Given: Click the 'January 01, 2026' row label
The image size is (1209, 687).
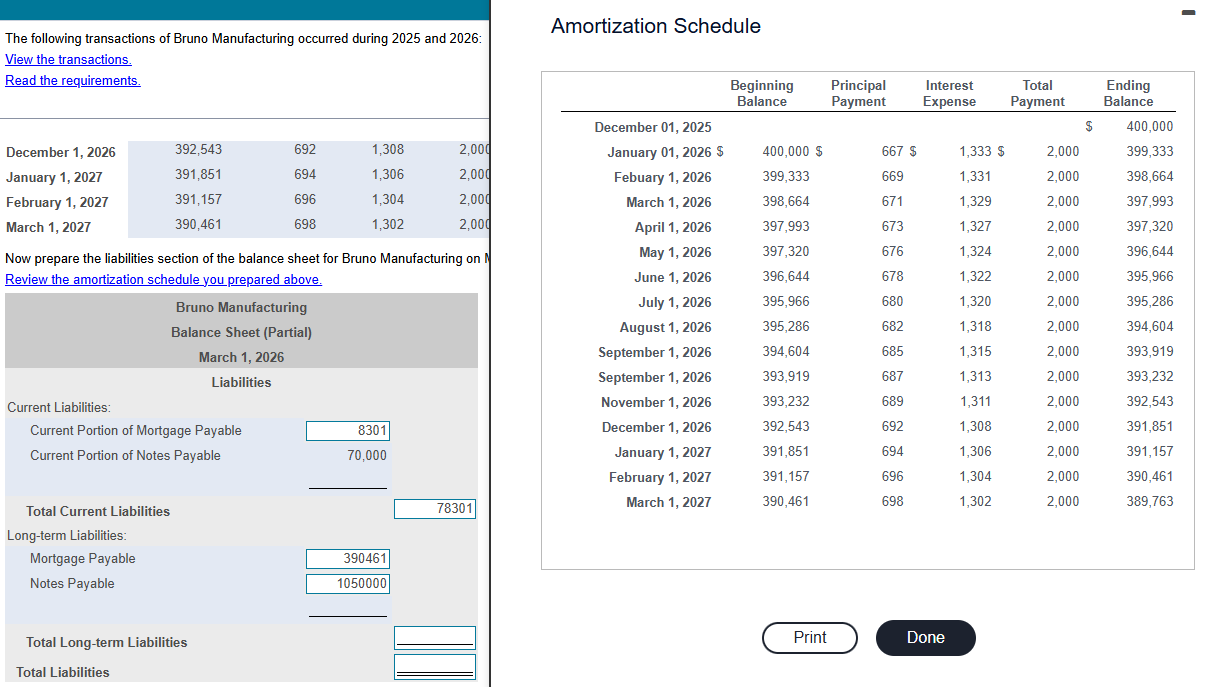Looking at the screenshot, I should tap(659, 152).
